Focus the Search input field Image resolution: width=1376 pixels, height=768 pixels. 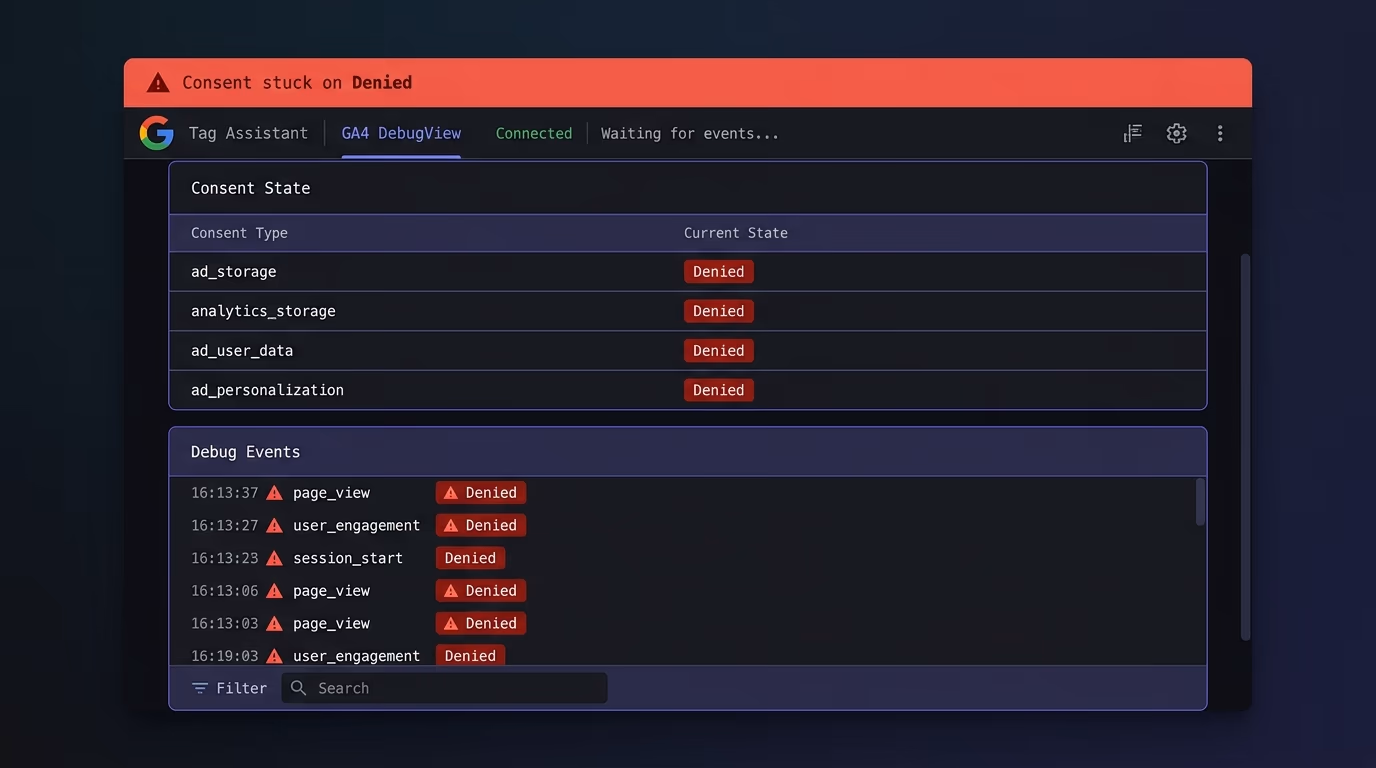point(444,688)
